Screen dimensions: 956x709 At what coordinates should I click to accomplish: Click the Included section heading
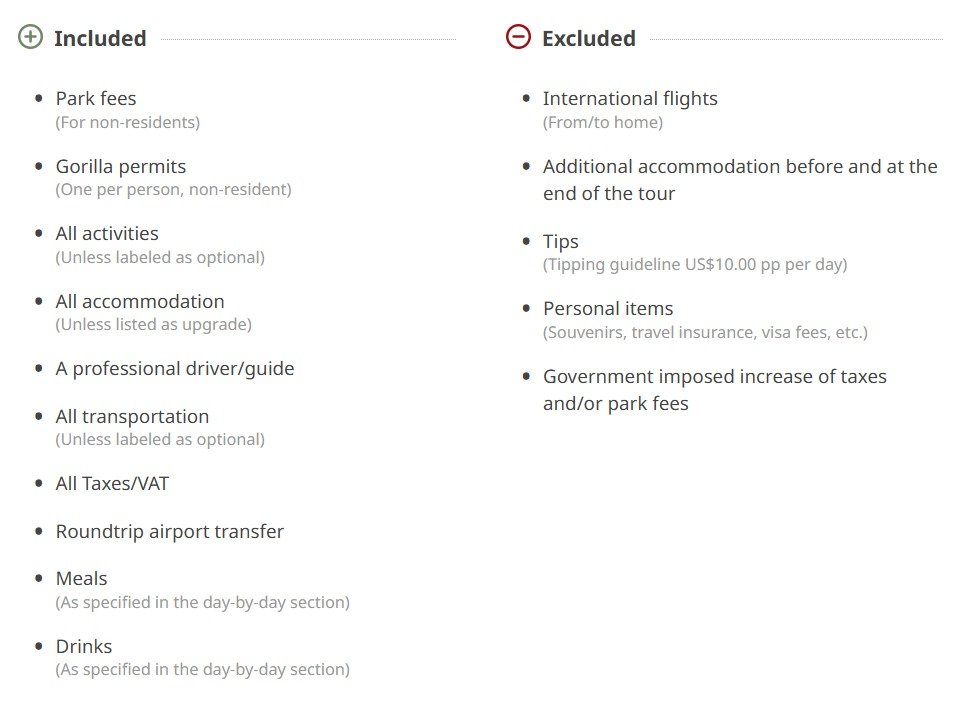[x=100, y=39]
